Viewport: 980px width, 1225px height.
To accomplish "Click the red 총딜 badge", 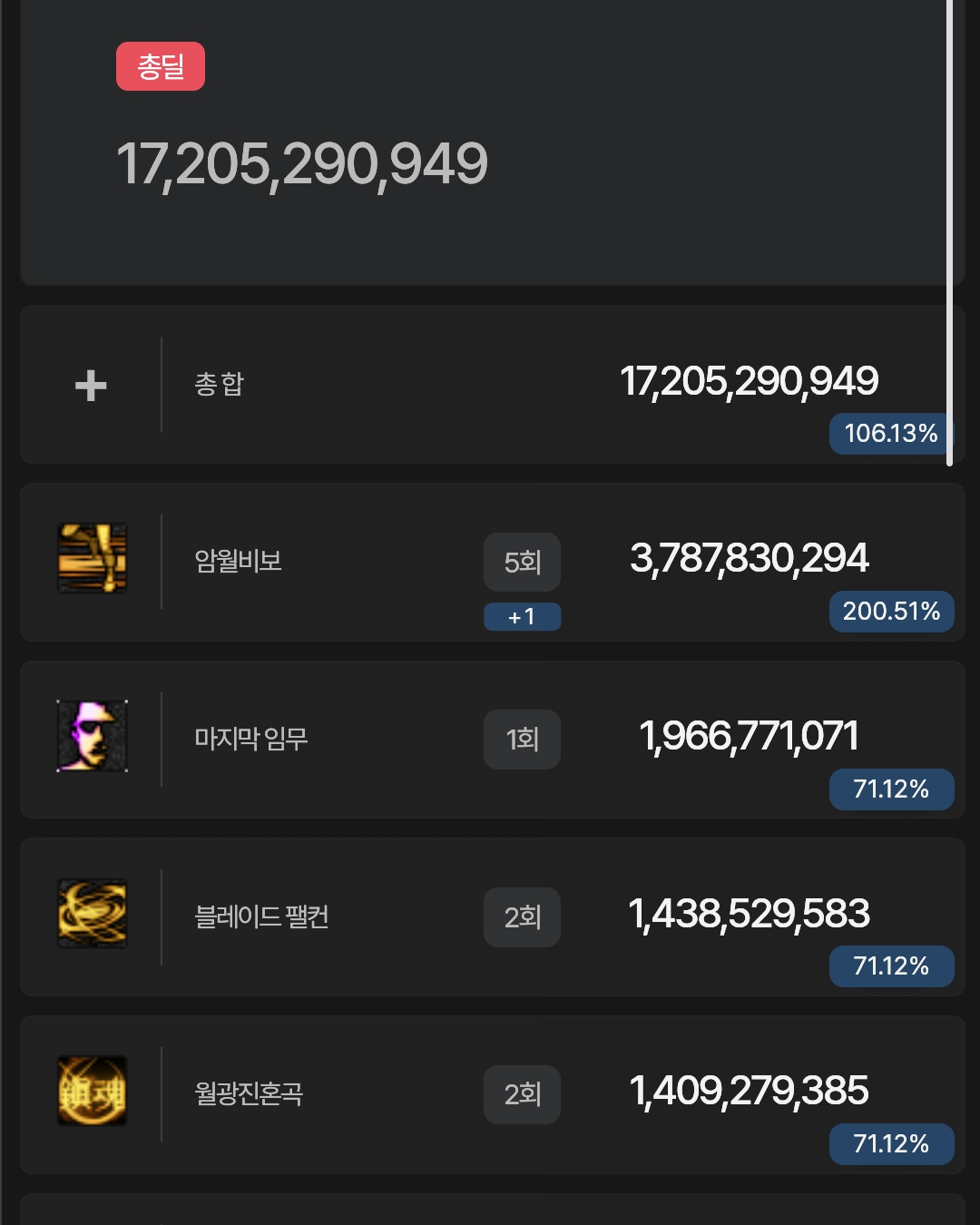I will click(x=161, y=66).
